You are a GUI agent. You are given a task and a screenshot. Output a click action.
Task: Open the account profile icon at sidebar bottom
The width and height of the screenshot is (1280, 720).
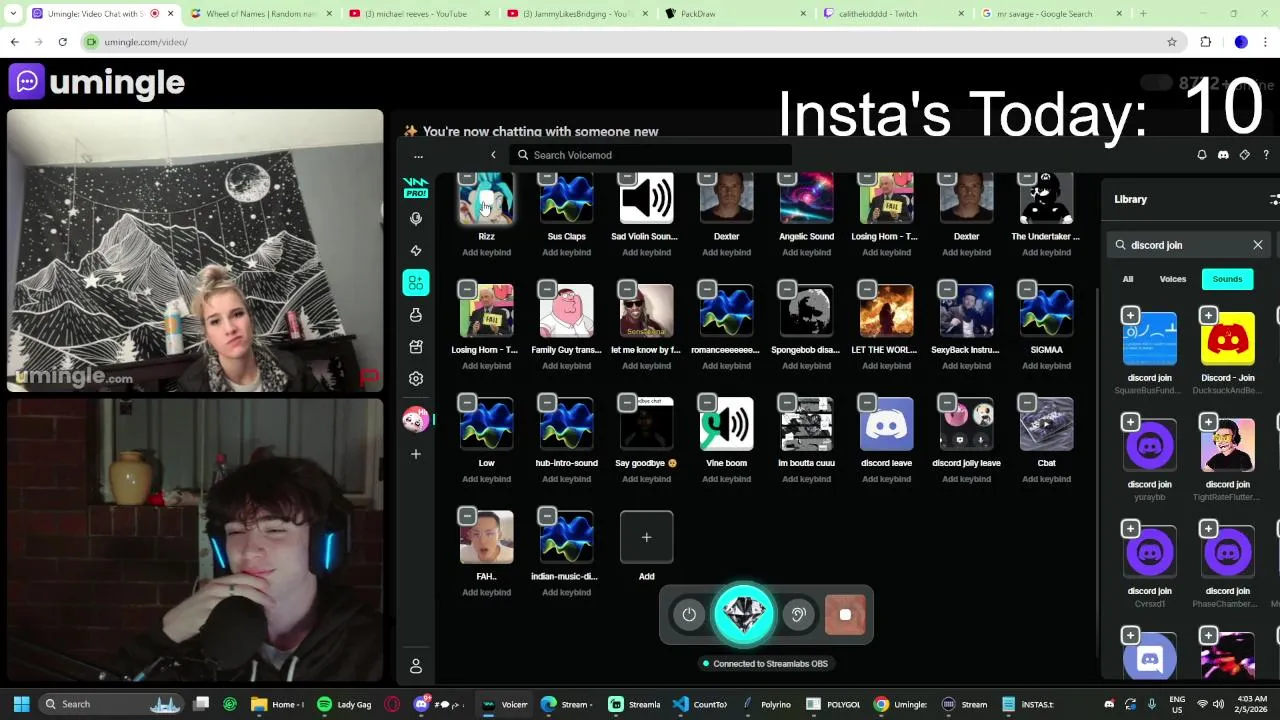[416, 666]
